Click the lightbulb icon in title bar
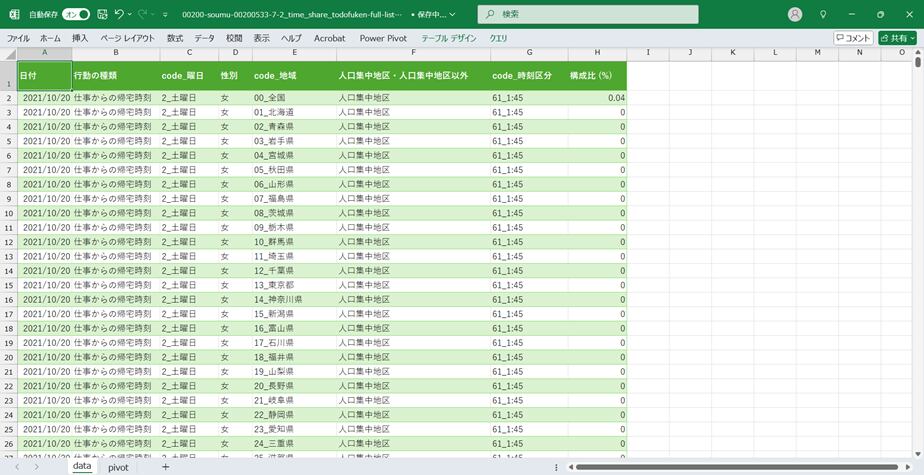Viewport: 924px width, 475px height. (x=823, y=14)
